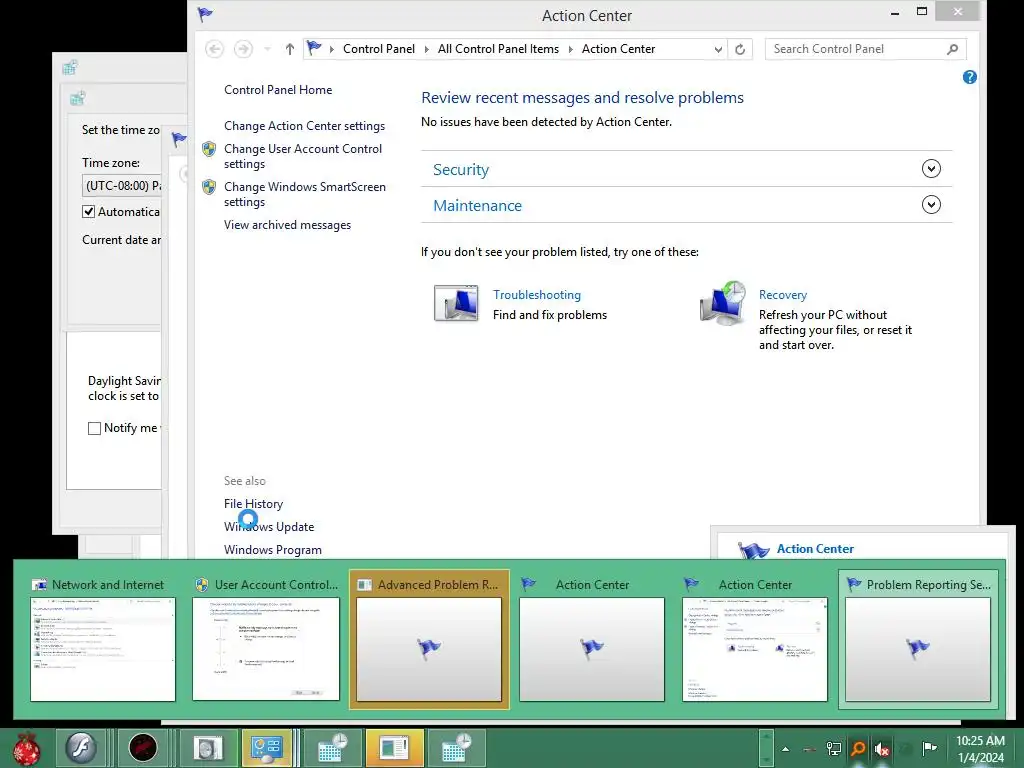Open the address bar history dropdown
This screenshot has width=1024, height=768.
pos(718,49)
